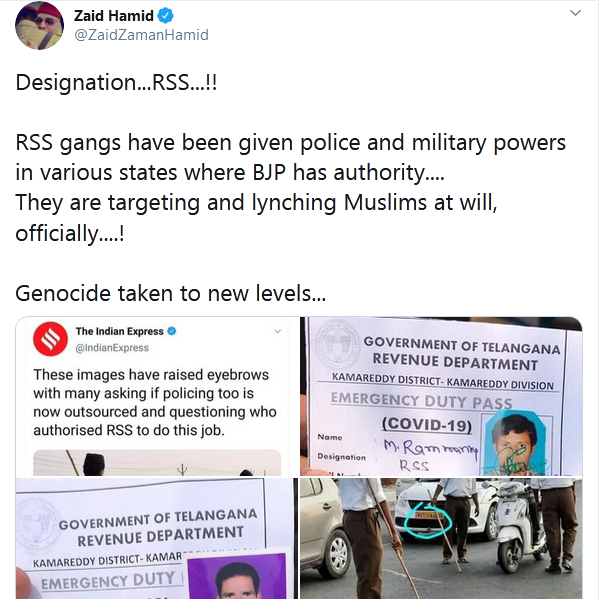Open the Indian Express tweet screenshot image
Screen dimensions: 599x599
tap(157, 396)
